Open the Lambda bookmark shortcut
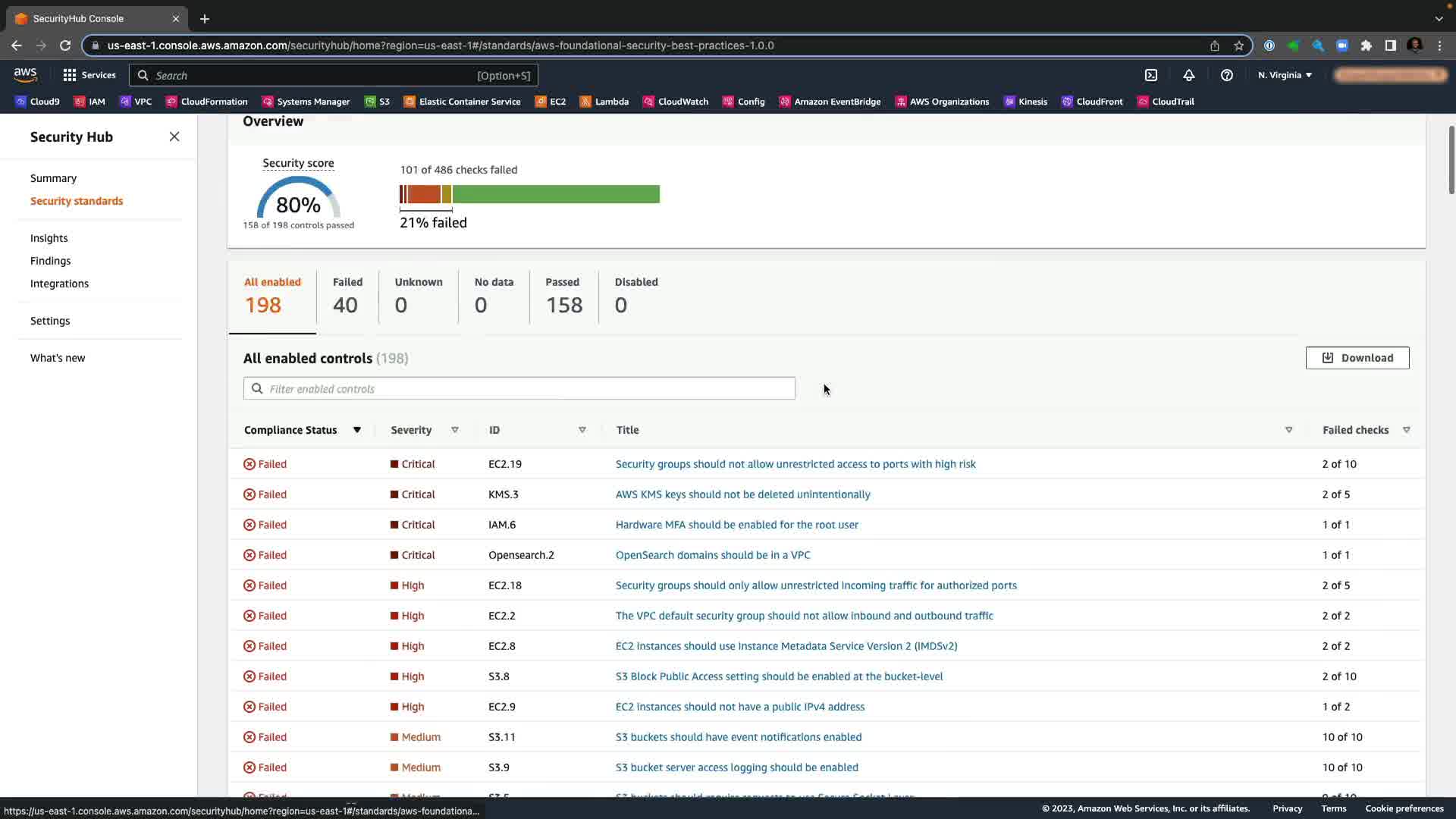This screenshot has width=1456, height=819. point(604,102)
